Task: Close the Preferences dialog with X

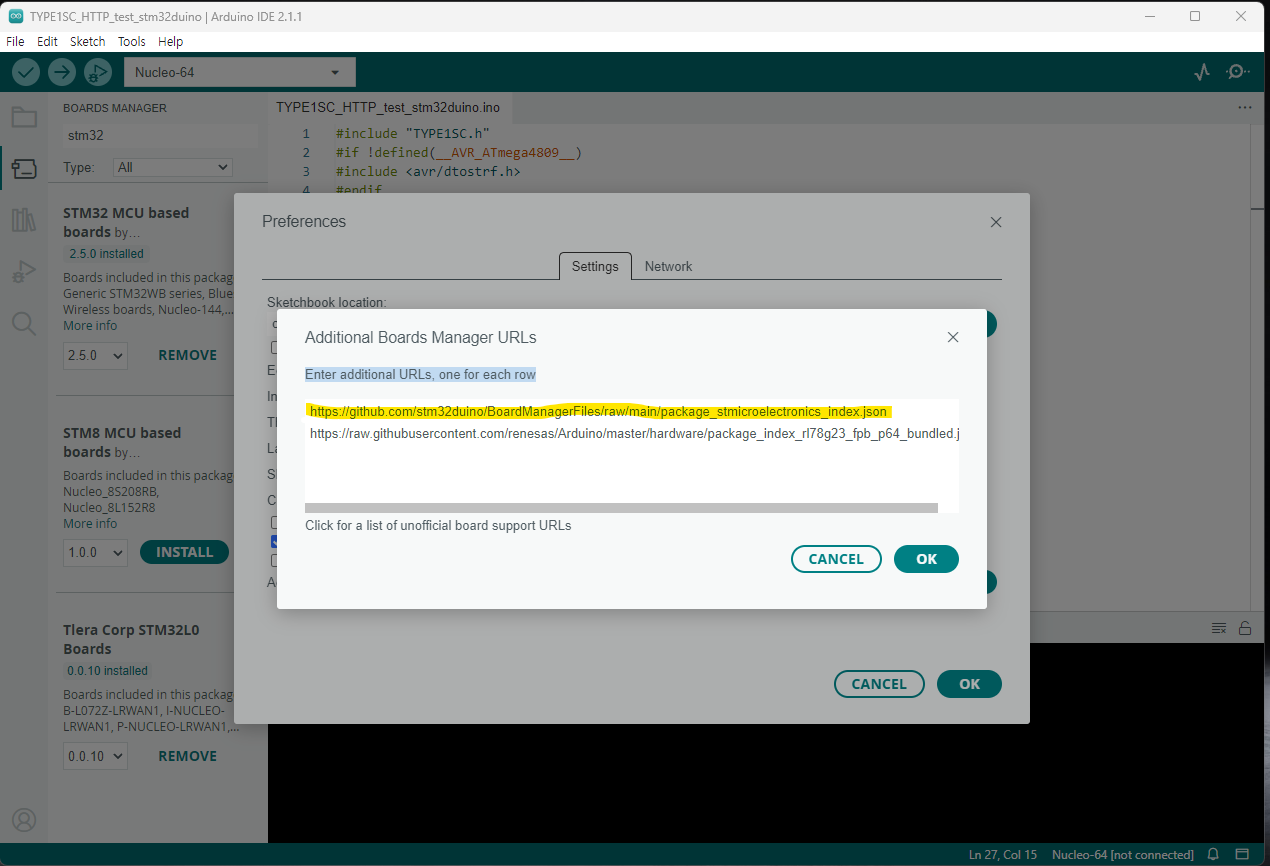Action: click(x=996, y=222)
